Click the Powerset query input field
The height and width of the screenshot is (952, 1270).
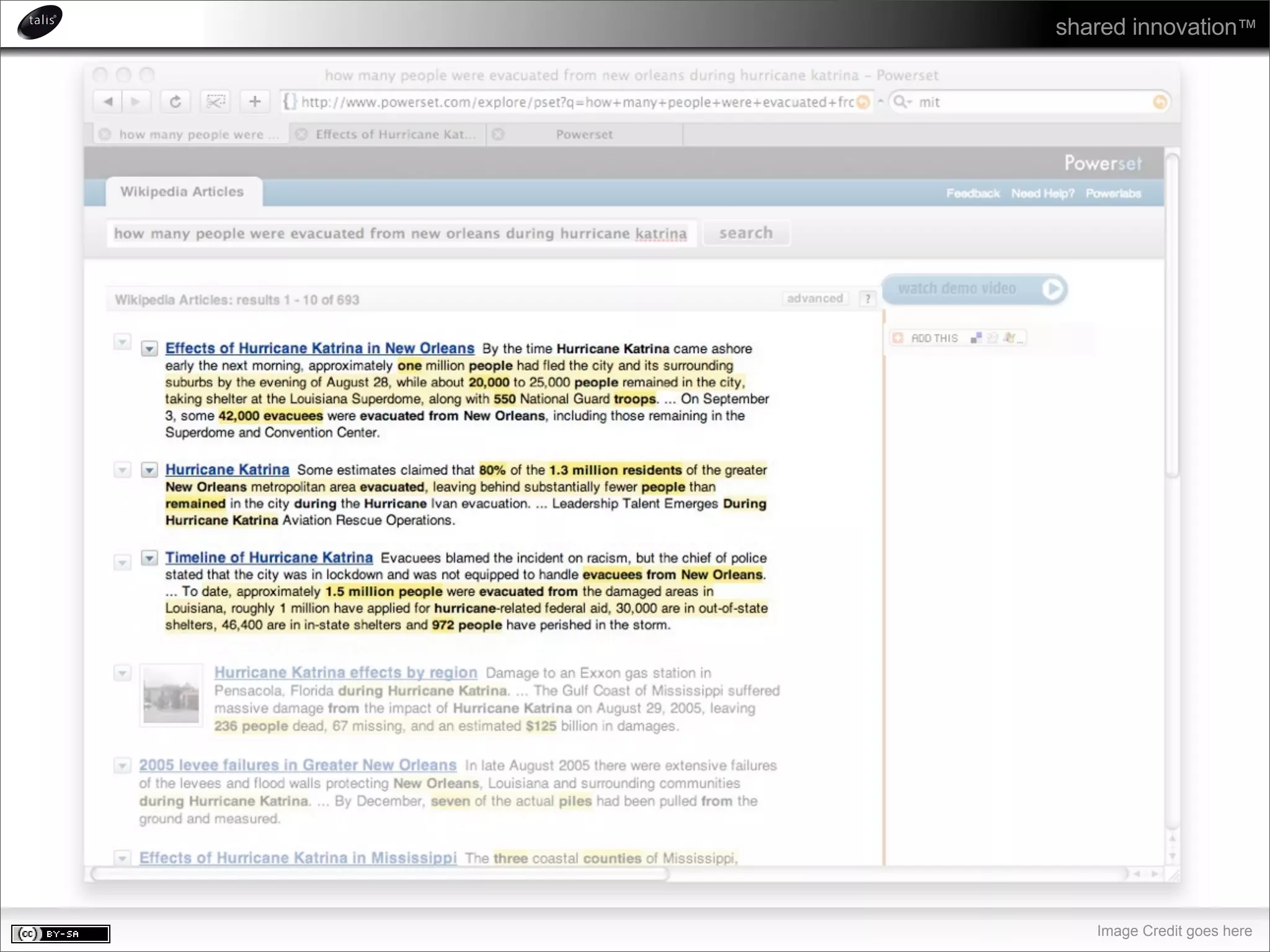(401, 234)
